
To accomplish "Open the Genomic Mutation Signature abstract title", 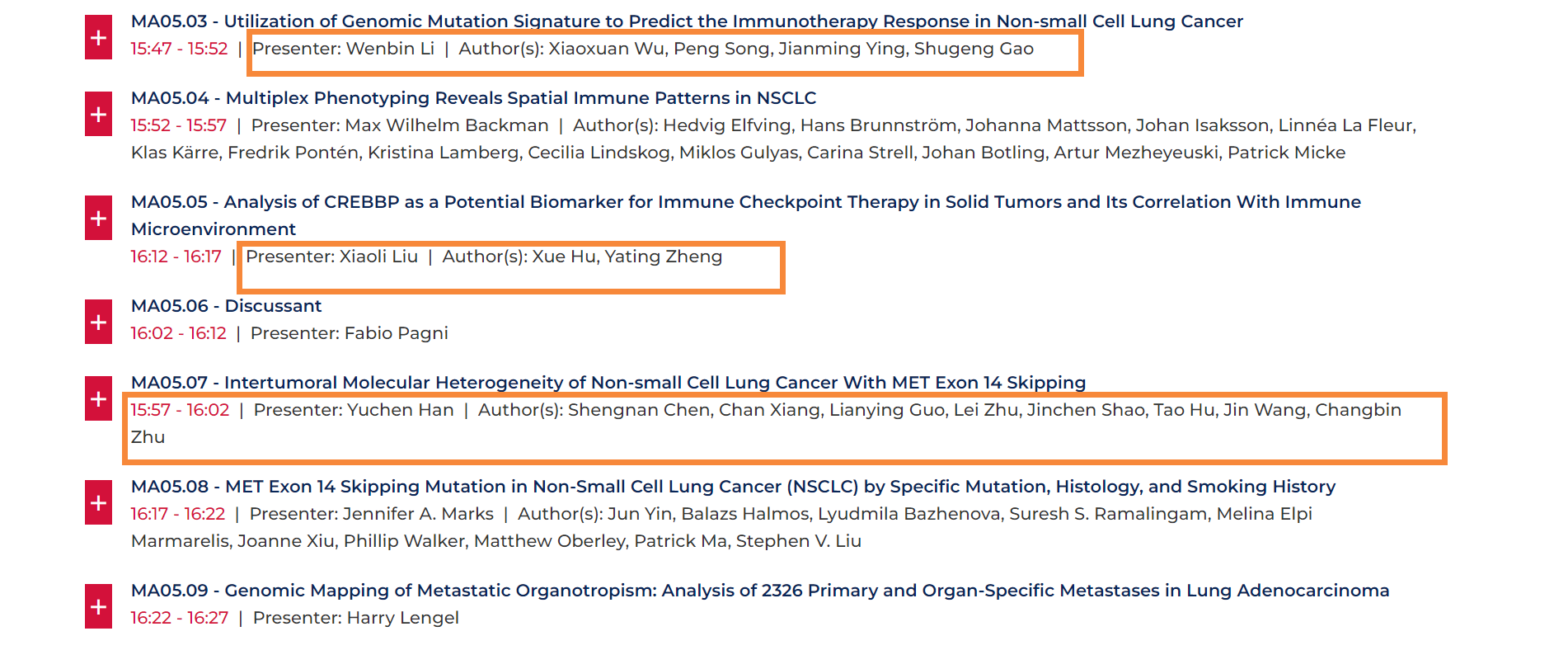I will pyautogui.click(x=687, y=21).
